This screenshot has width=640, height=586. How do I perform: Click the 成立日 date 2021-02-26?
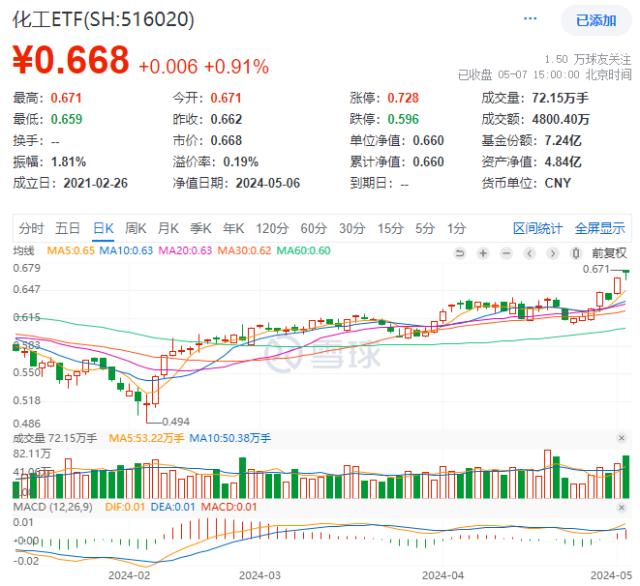click(x=96, y=183)
